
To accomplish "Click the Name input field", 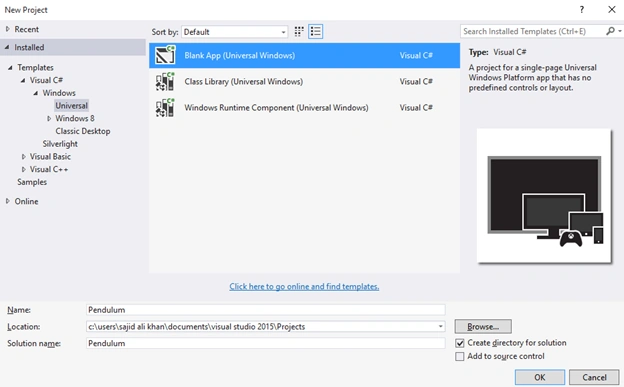I will pos(265,310).
